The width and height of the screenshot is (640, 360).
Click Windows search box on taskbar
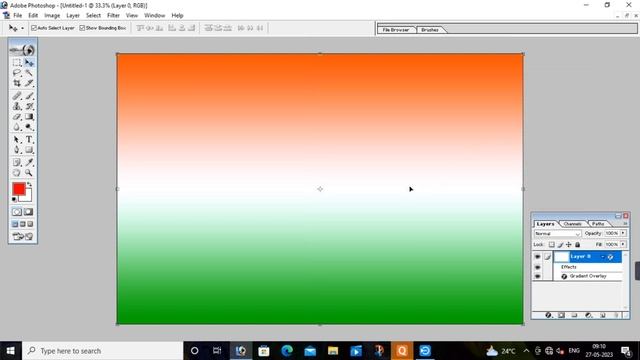click(x=103, y=351)
